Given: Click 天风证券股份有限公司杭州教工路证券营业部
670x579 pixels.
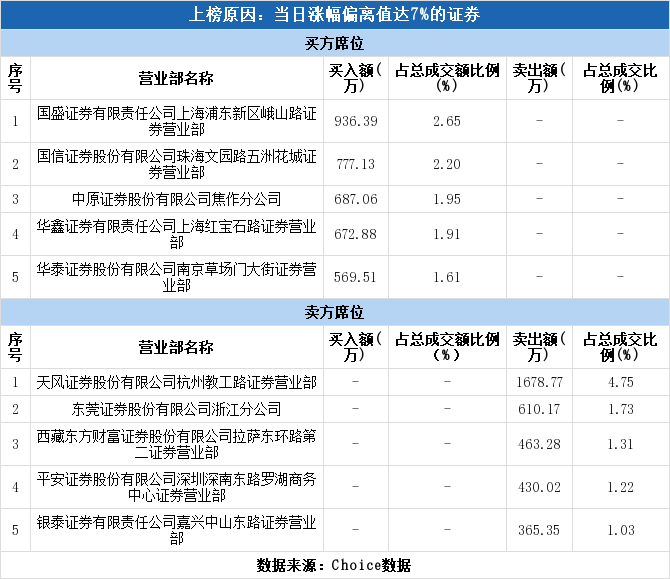Looking at the screenshot, I should click(x=176, y=382).
